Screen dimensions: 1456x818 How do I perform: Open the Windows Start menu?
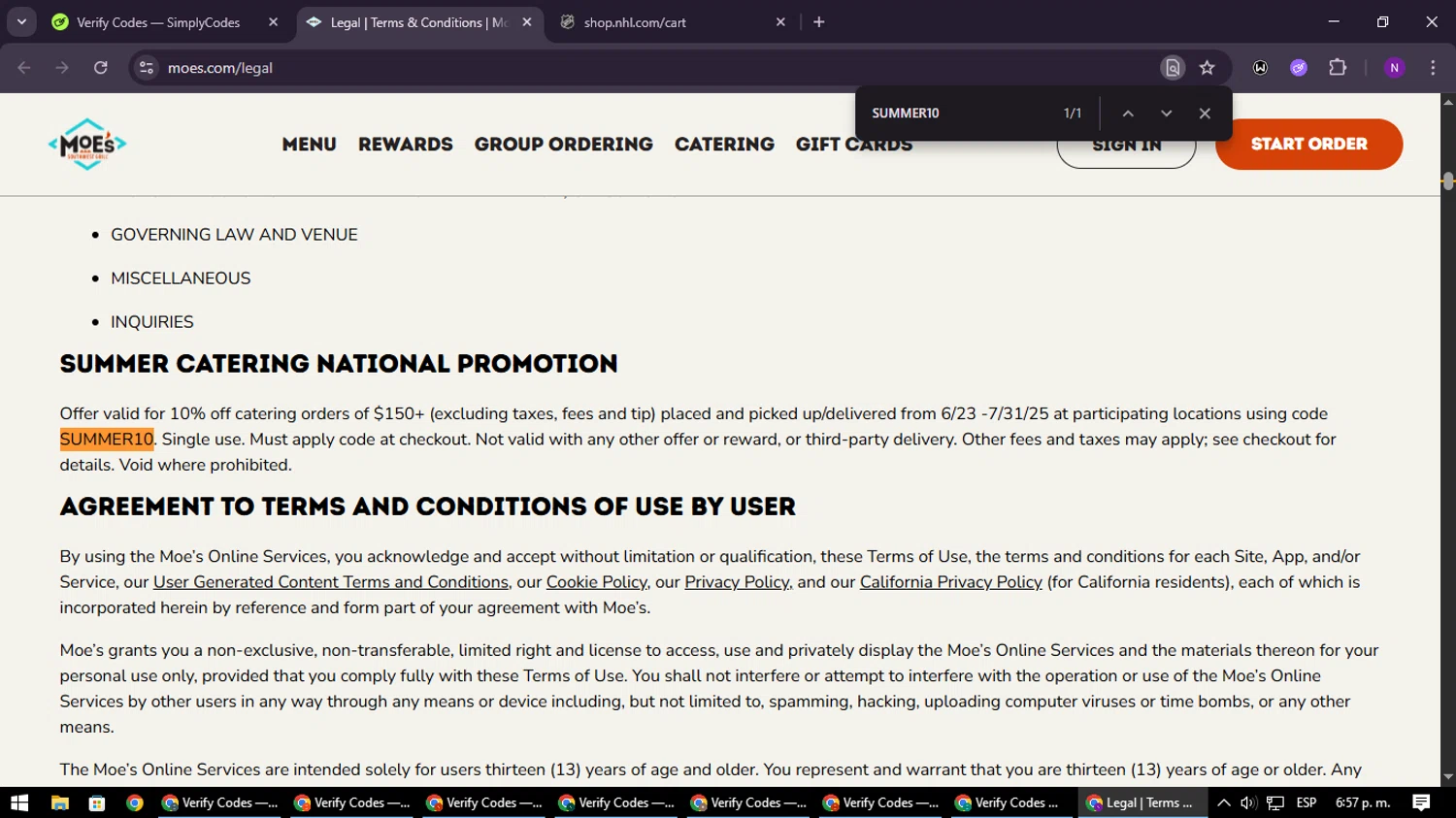(19, 802)
